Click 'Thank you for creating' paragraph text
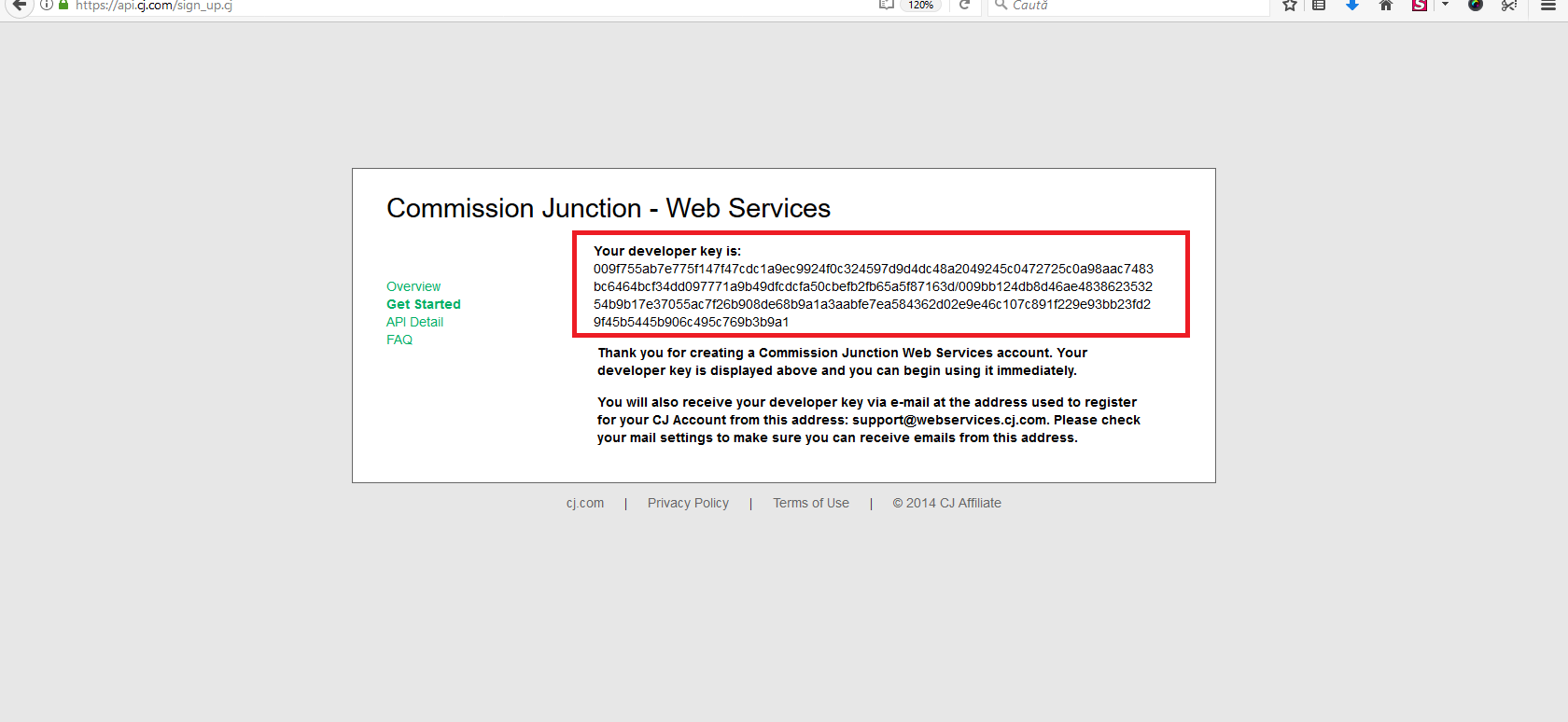This screenshot has width=1568, height=722. coord(843,362)
